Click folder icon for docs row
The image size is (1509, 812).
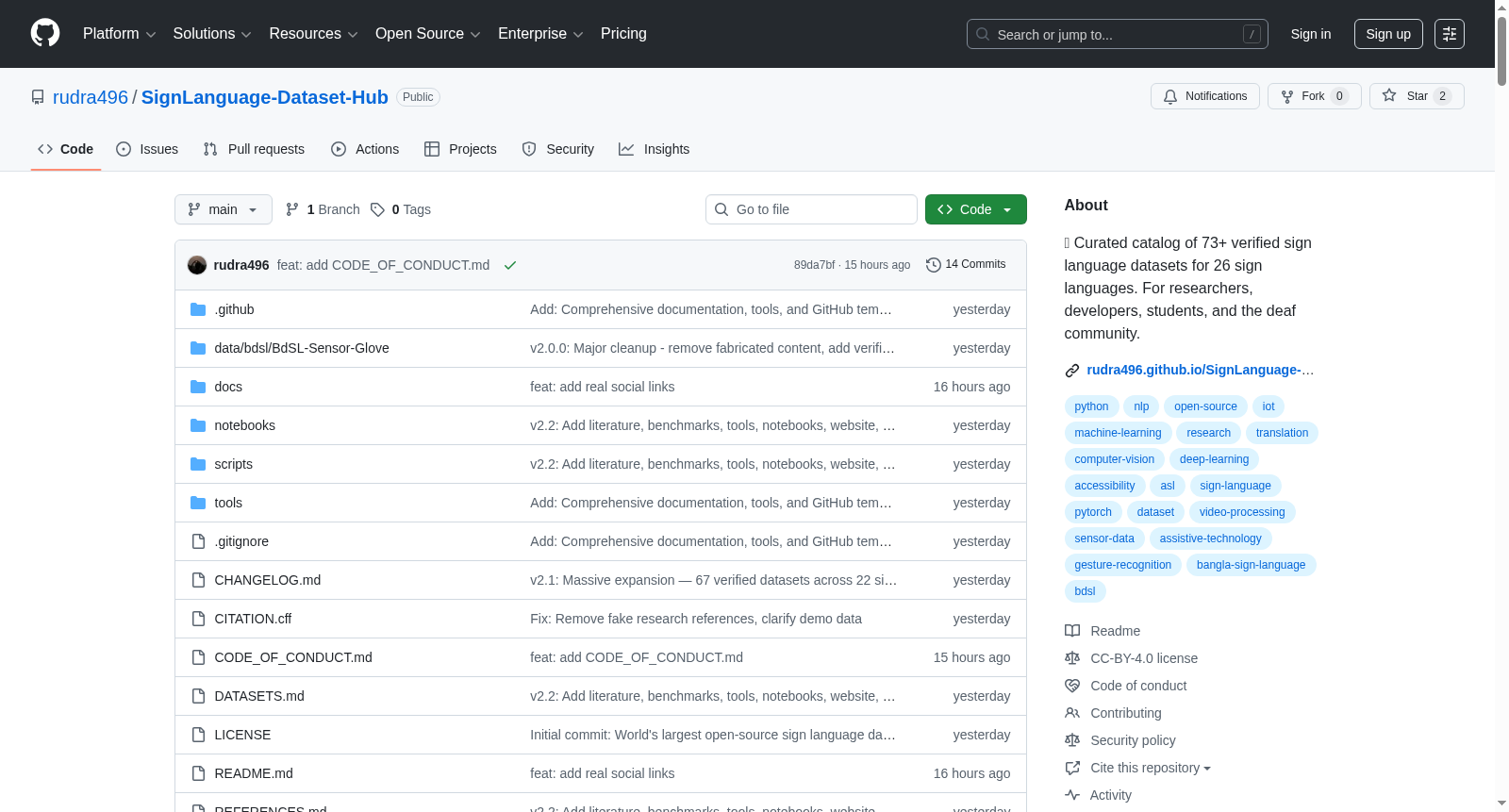coord(198,387)
